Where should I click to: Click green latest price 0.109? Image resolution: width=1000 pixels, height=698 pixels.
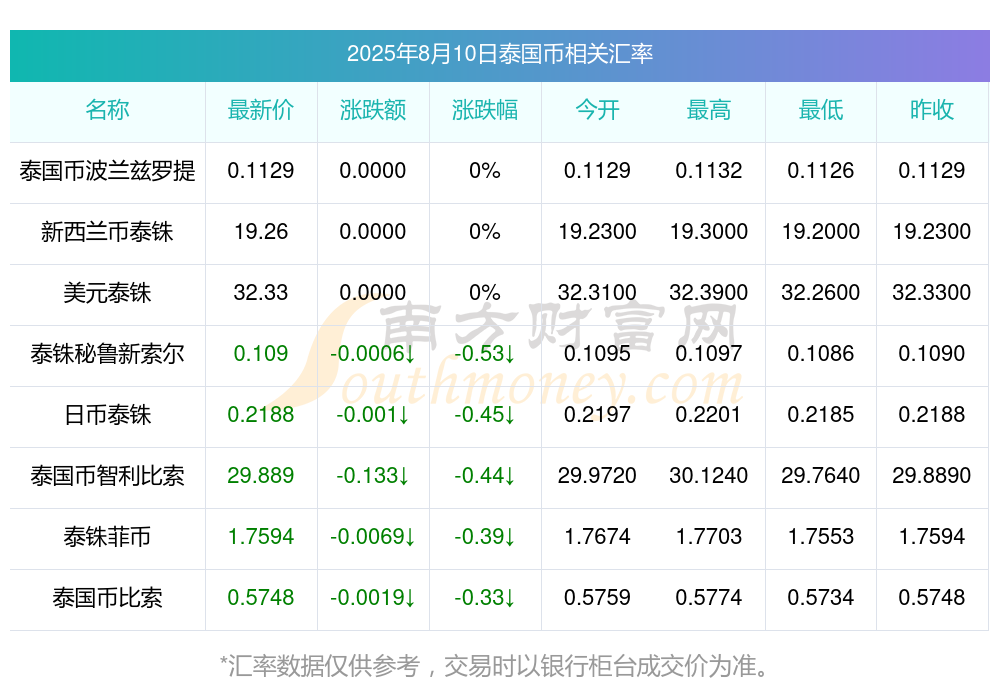pos(261,353)
